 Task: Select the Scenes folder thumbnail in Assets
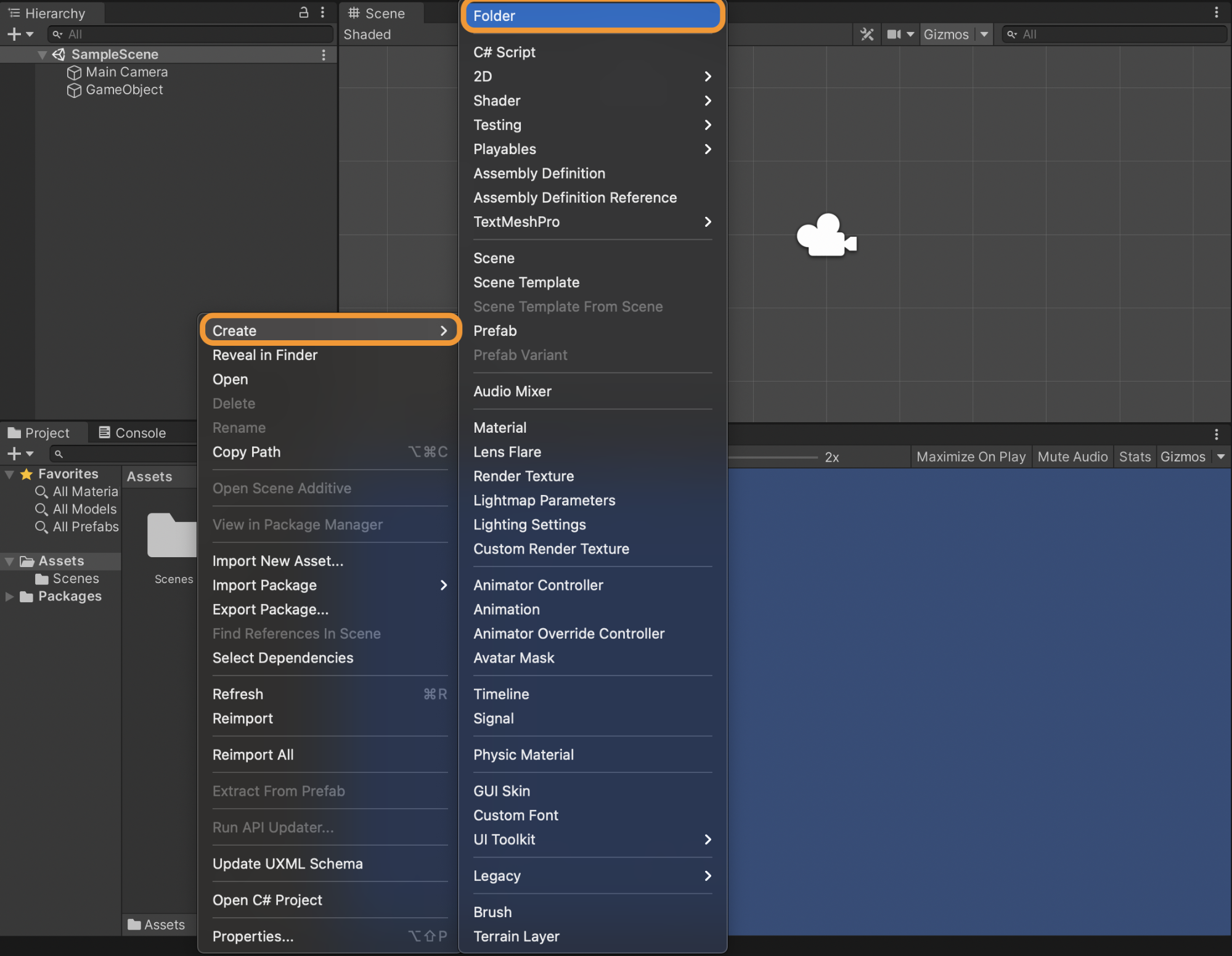click(x=172, y=535)
